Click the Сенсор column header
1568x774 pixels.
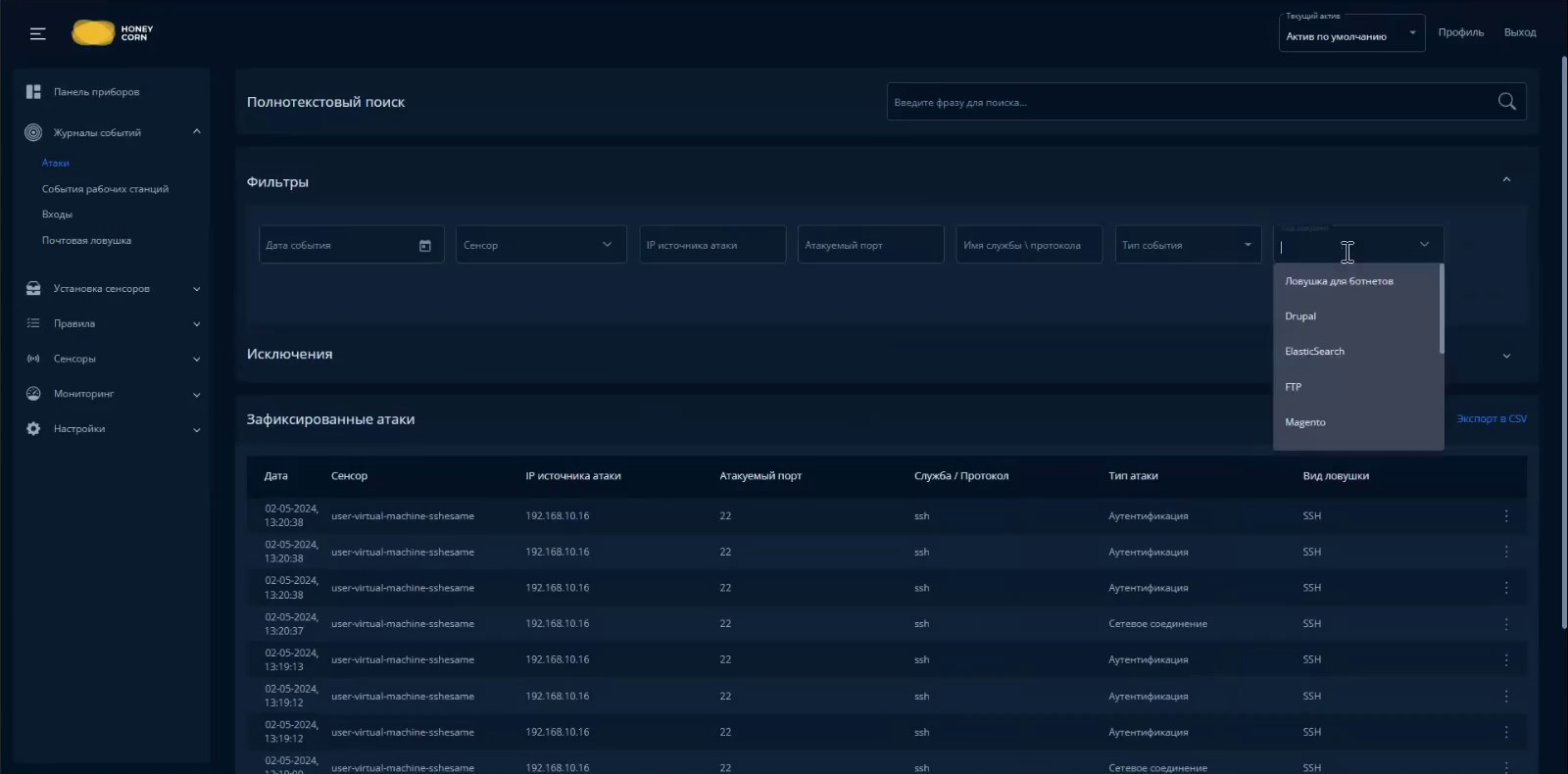(x=349, y=476)
